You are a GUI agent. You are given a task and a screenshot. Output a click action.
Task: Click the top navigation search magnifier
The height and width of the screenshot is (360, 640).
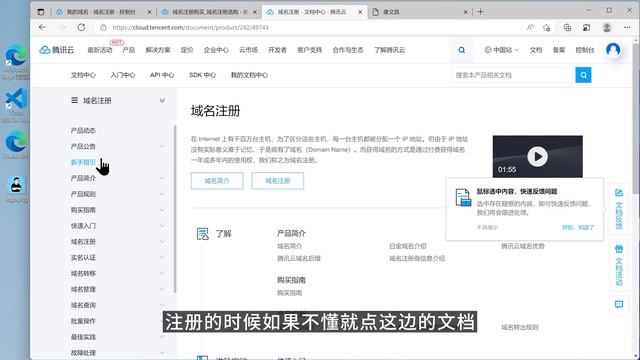(462, 50)
